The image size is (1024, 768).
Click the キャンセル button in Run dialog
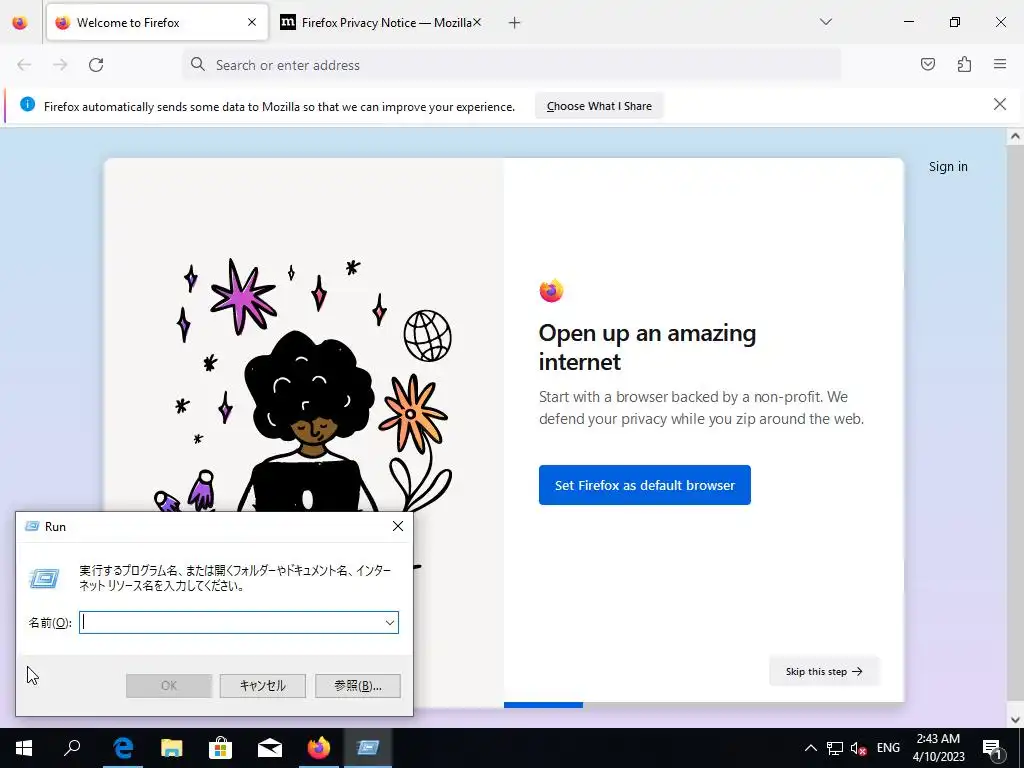tap(263, 686)
